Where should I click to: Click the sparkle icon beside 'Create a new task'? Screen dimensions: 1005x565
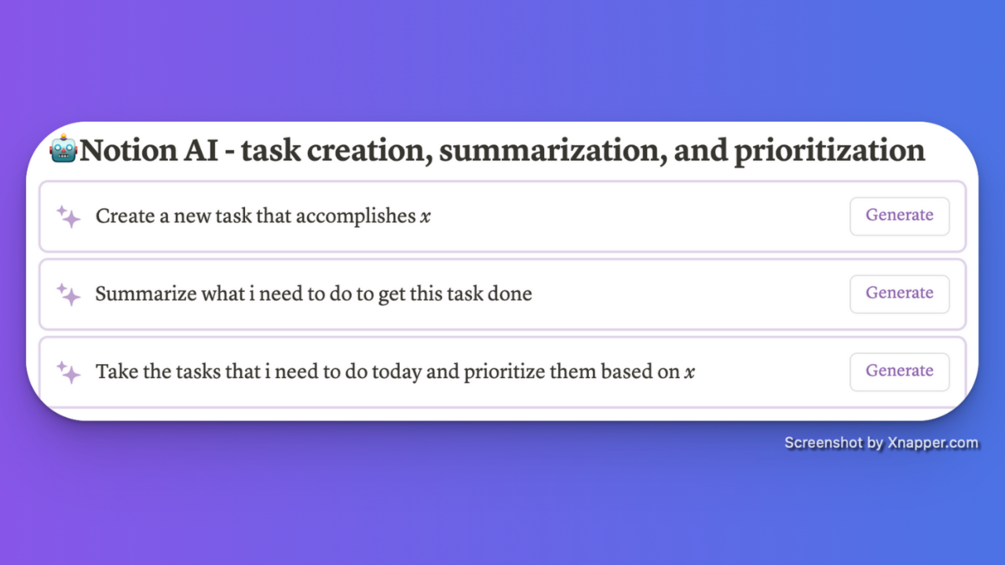coord(68,216)
